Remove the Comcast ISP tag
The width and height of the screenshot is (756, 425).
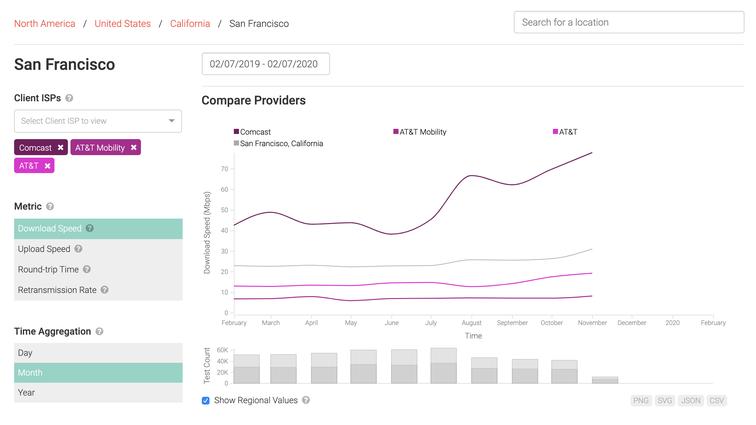tap(60, 147)
